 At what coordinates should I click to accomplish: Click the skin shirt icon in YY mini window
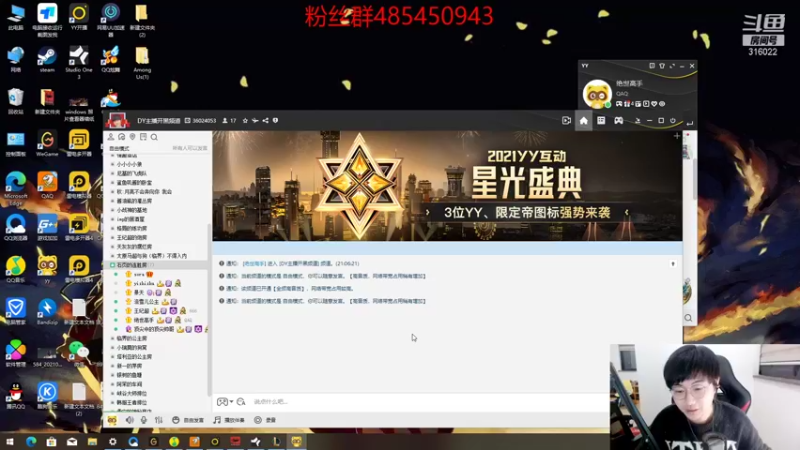pyautogui.click(x=662, y=66)
